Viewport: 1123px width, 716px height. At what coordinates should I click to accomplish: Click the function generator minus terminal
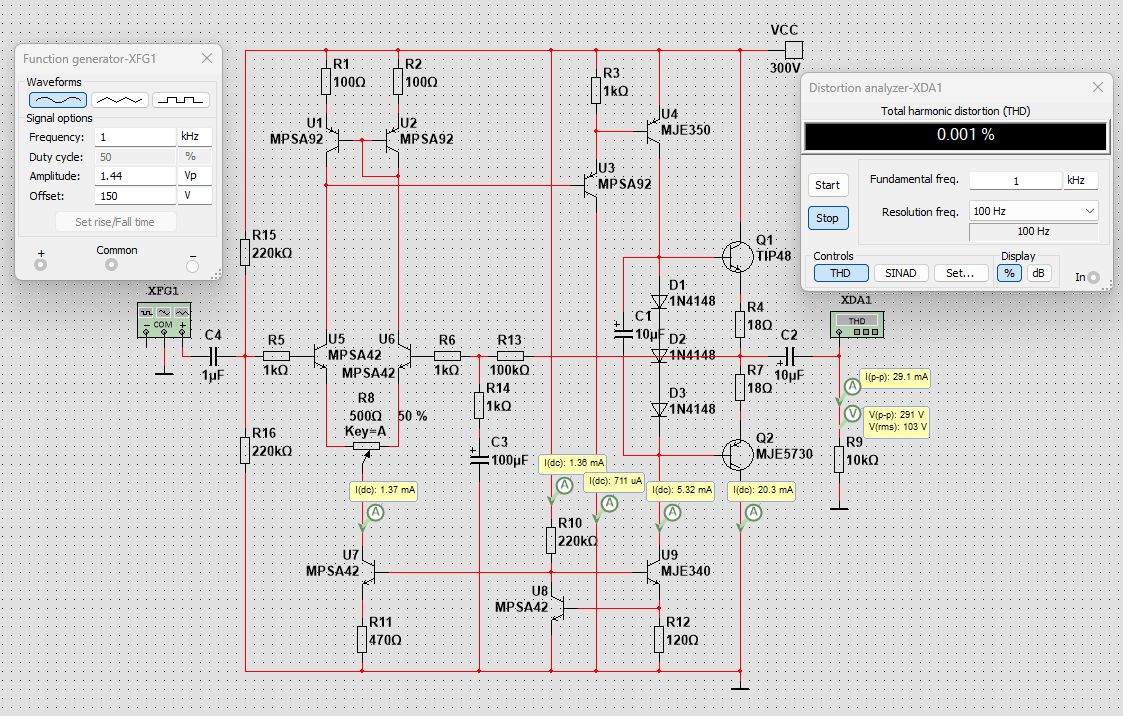[192, 266]
